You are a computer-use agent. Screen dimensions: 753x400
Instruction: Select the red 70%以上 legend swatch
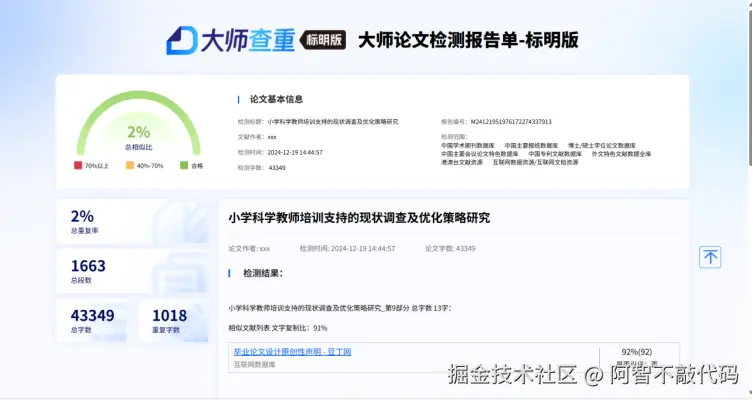[78, 165]
